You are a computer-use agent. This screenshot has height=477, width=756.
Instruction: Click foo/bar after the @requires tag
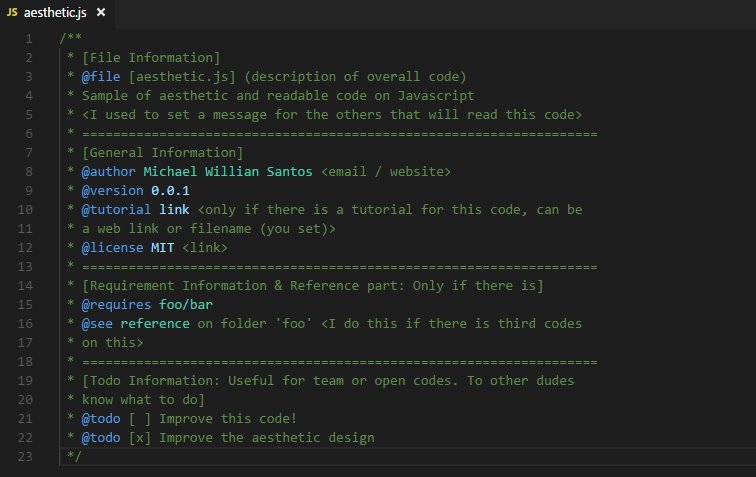pyautogui.click(x=185, y=305)
